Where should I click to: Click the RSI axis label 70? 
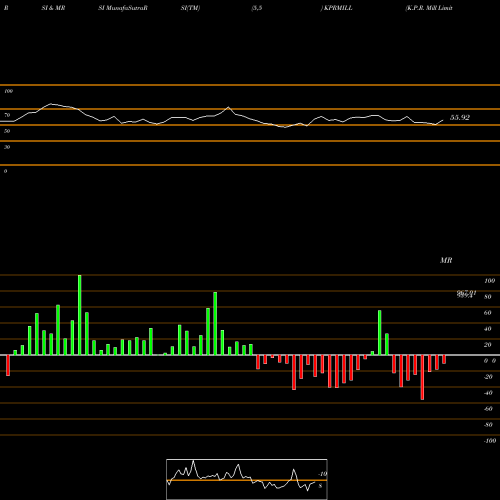[x=7, y=115]
